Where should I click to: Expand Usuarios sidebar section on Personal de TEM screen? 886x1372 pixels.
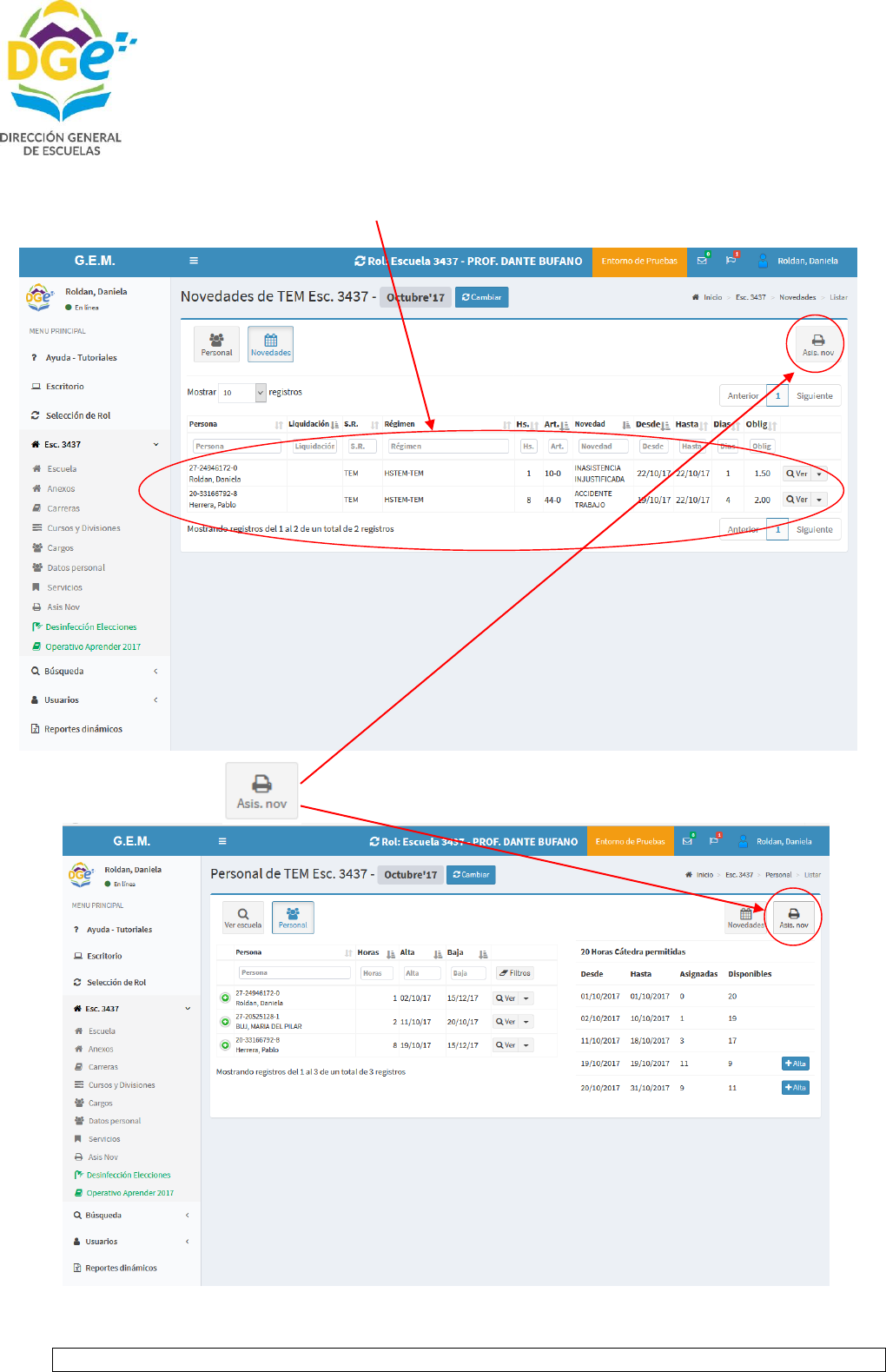(x=132, y=1242)
